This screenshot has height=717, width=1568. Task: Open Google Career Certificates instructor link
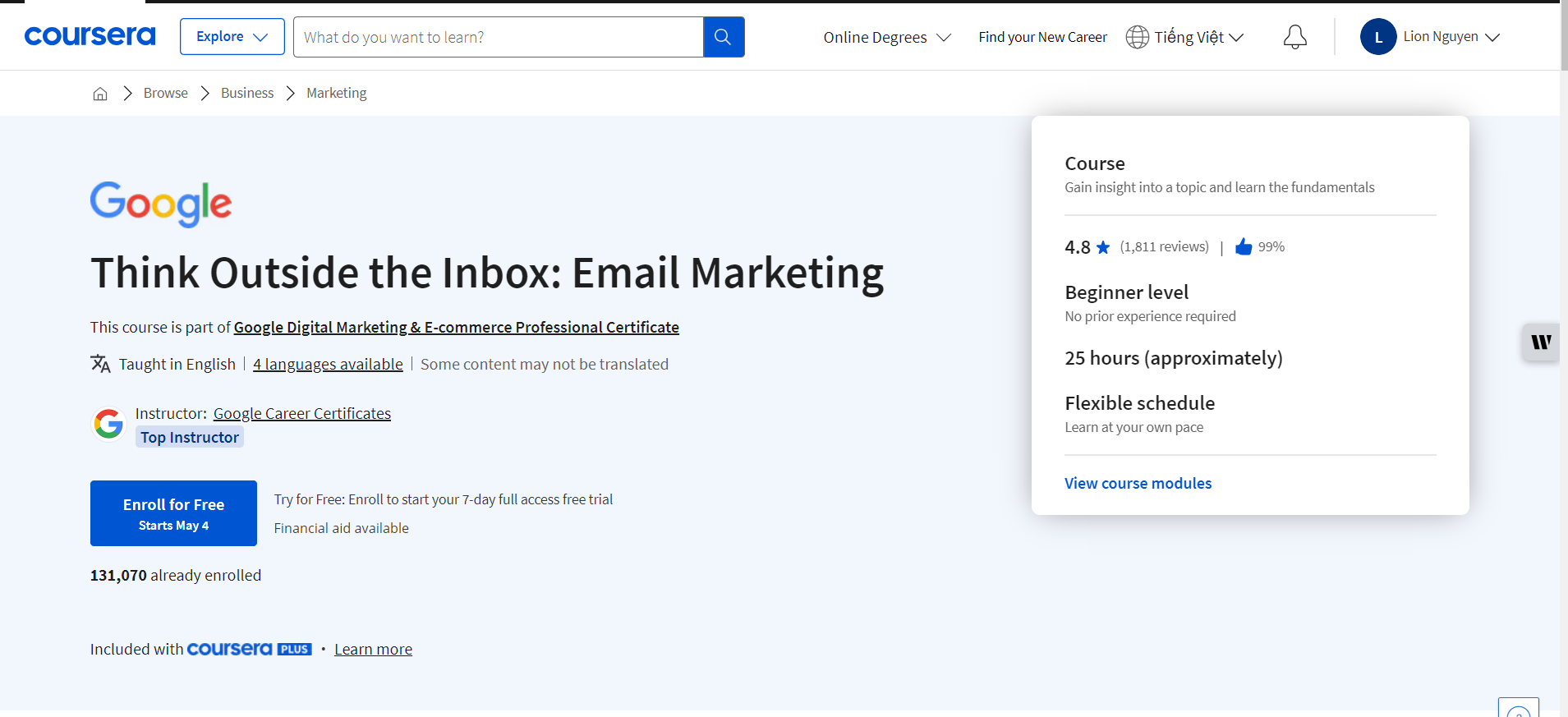[302, 413]
